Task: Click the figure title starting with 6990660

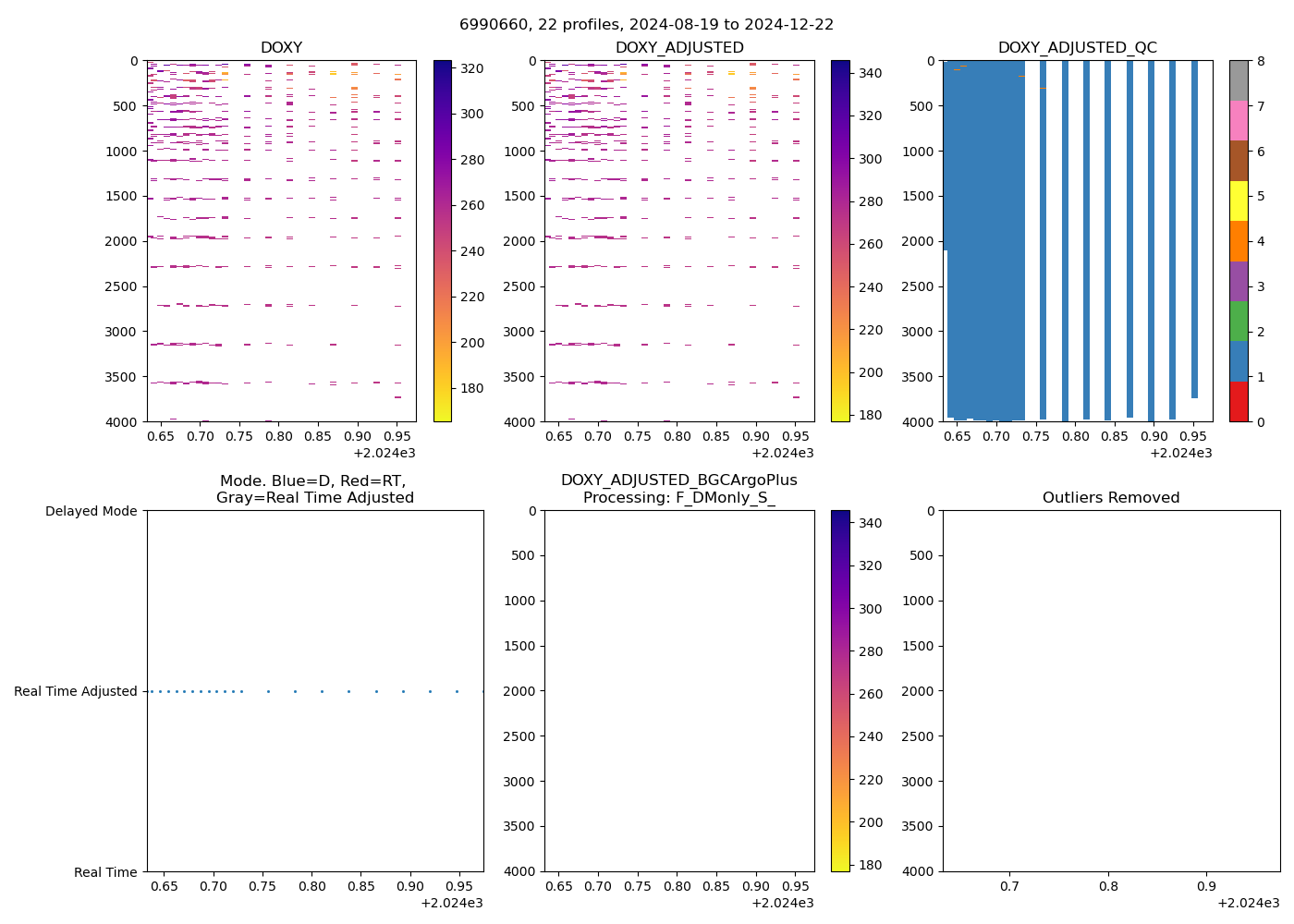Action: pyautogui.click(x=646, y=25)
